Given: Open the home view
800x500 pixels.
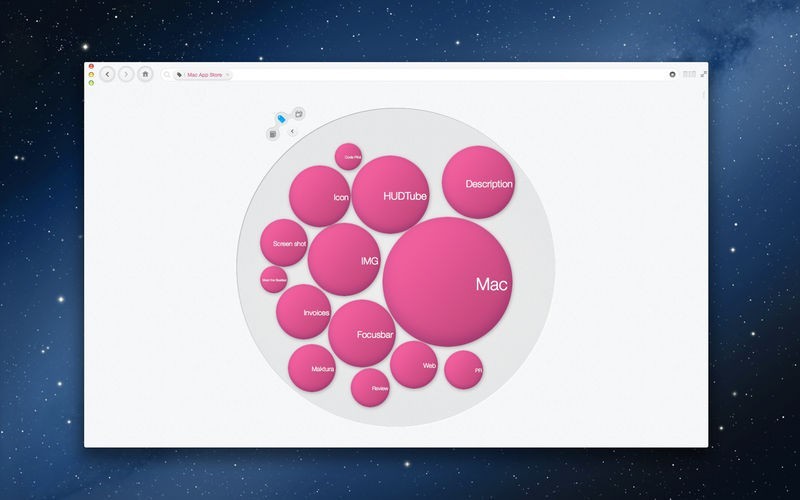Looking at the screenshot, I should tap(145, 74).
